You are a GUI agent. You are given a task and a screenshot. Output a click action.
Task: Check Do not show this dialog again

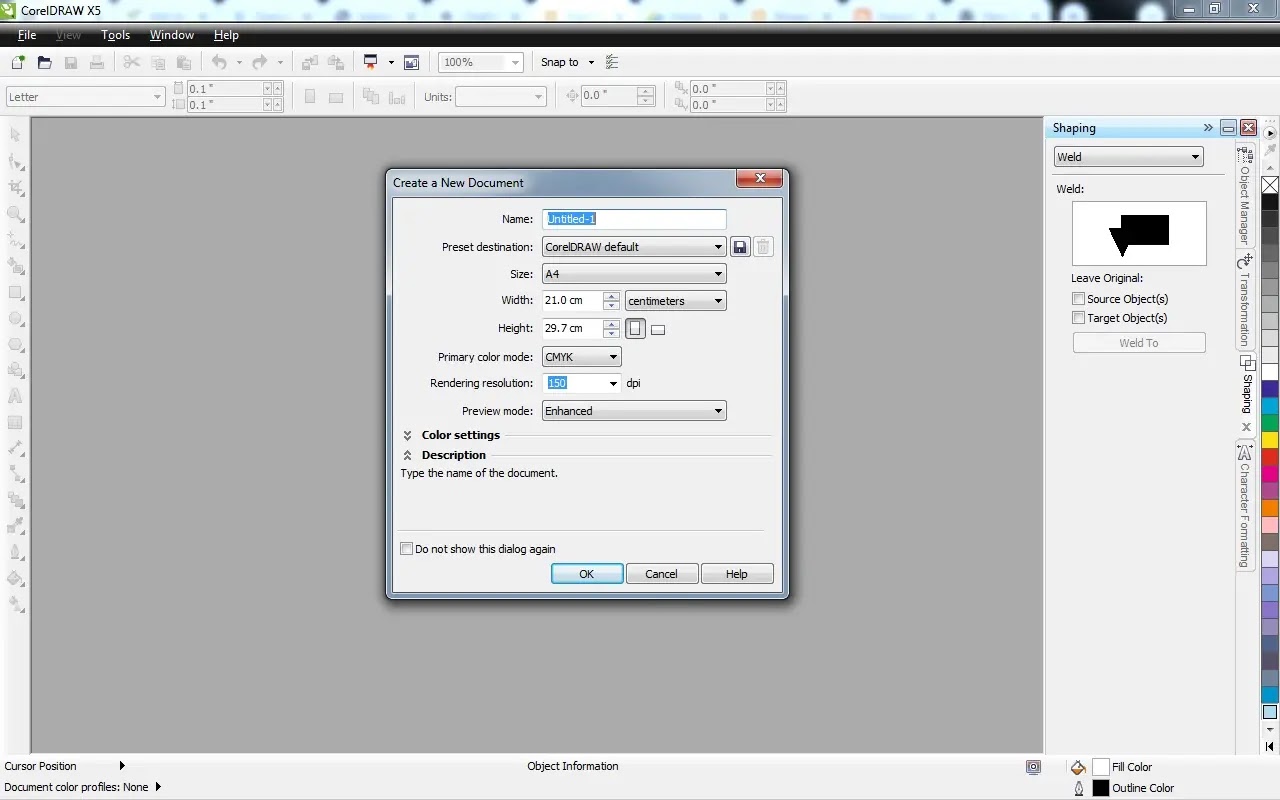point(406,549)
